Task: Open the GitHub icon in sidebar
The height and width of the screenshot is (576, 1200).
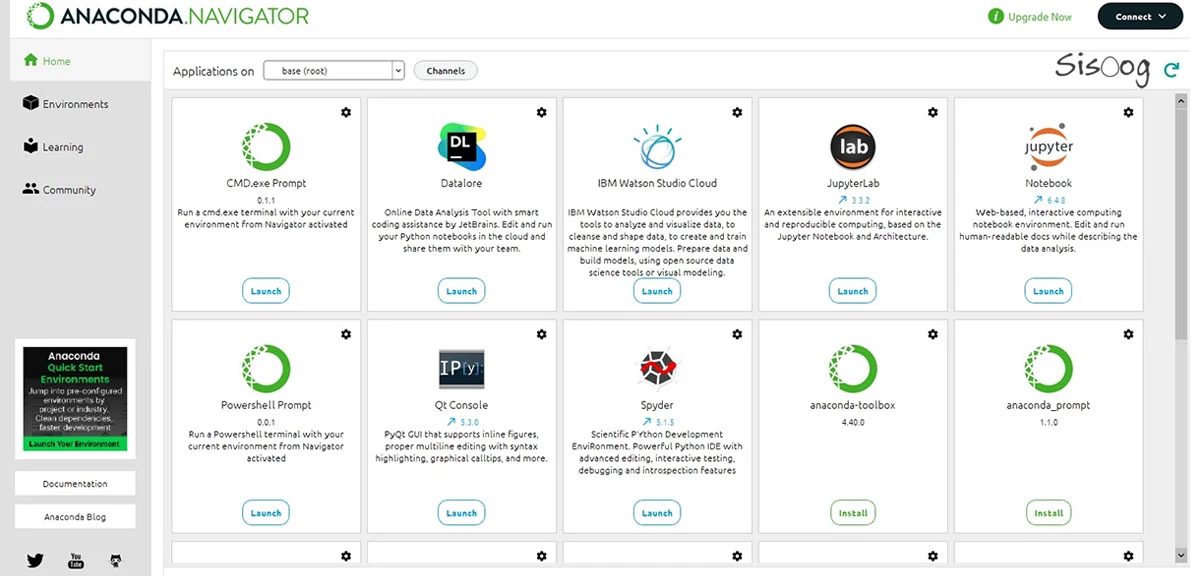Action: click(116, 560)
